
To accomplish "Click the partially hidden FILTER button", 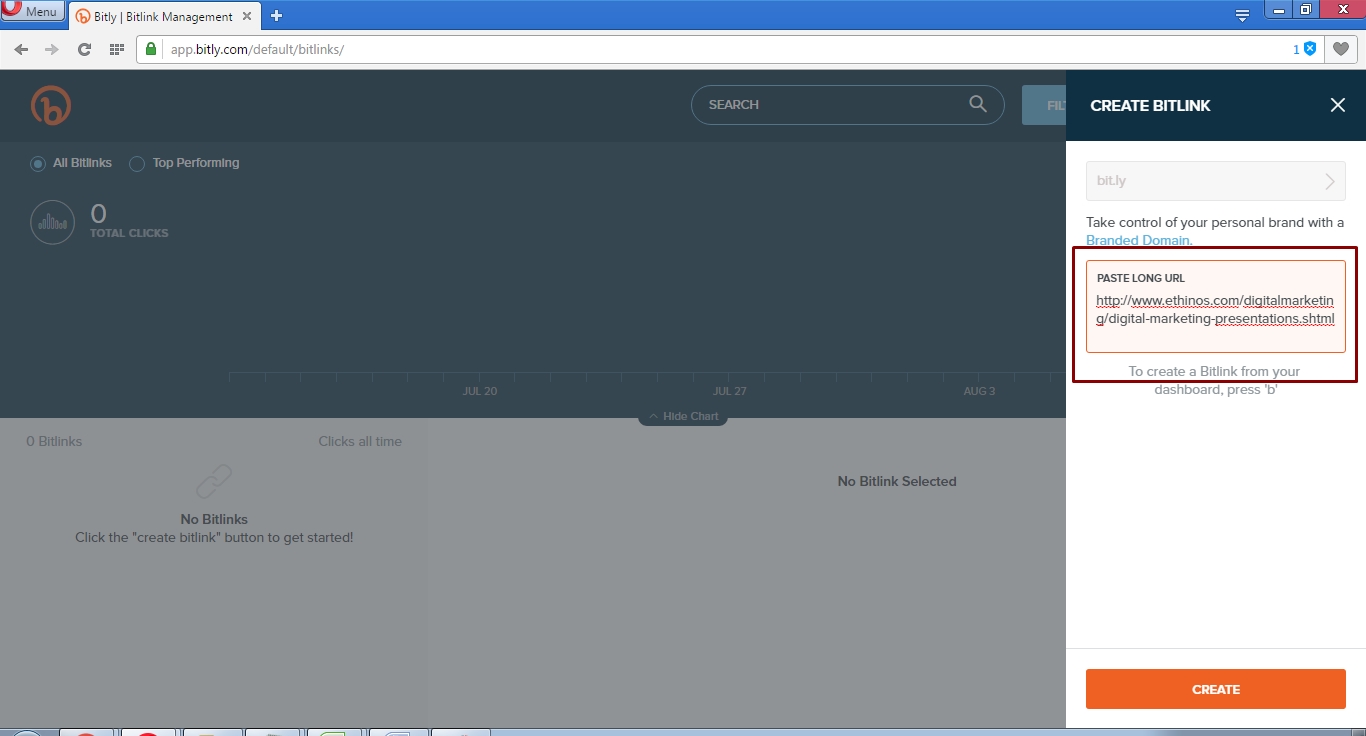I will point(1044,105).
